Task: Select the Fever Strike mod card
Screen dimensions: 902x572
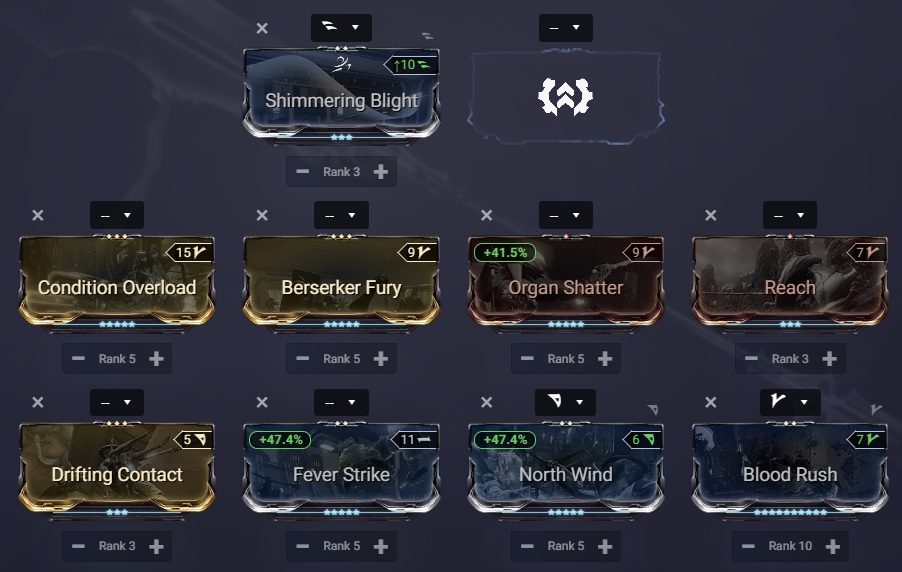Action: 341,469
